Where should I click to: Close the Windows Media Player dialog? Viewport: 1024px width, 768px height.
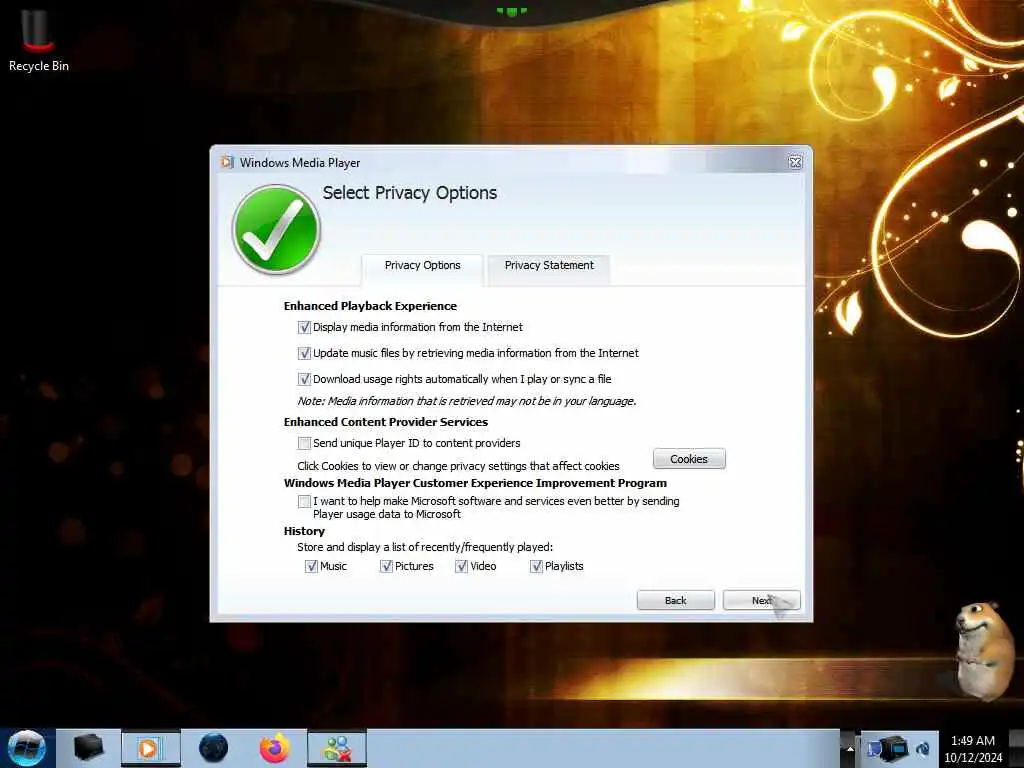click(x=795, y=163)
